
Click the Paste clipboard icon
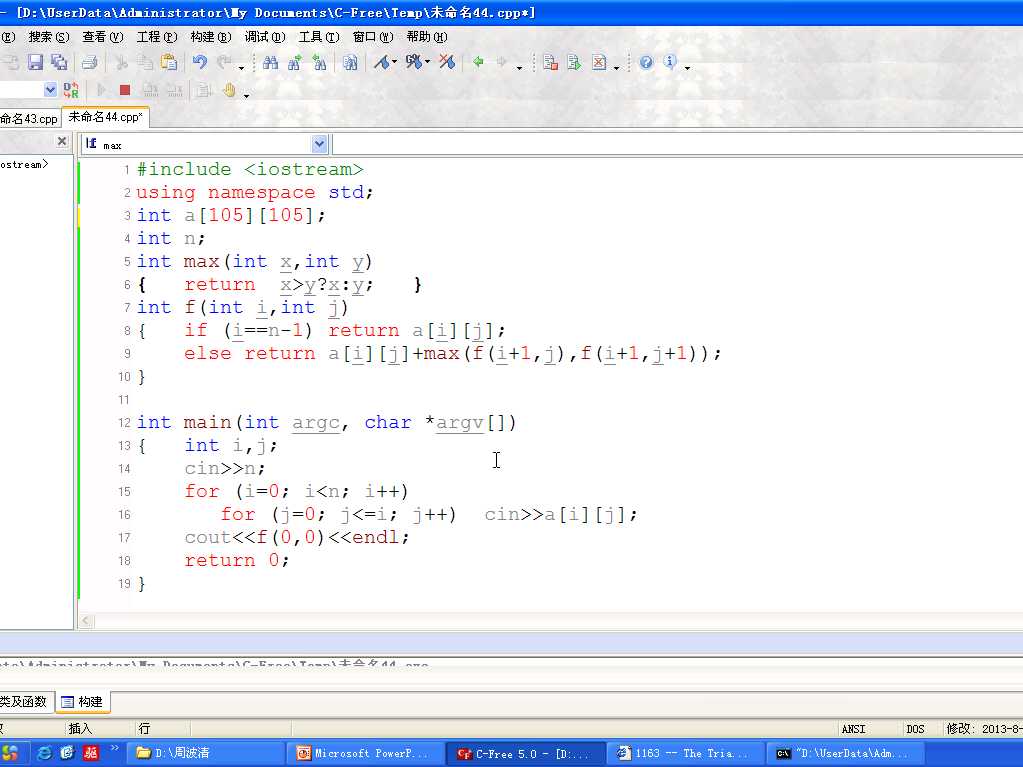click(169, 63)
